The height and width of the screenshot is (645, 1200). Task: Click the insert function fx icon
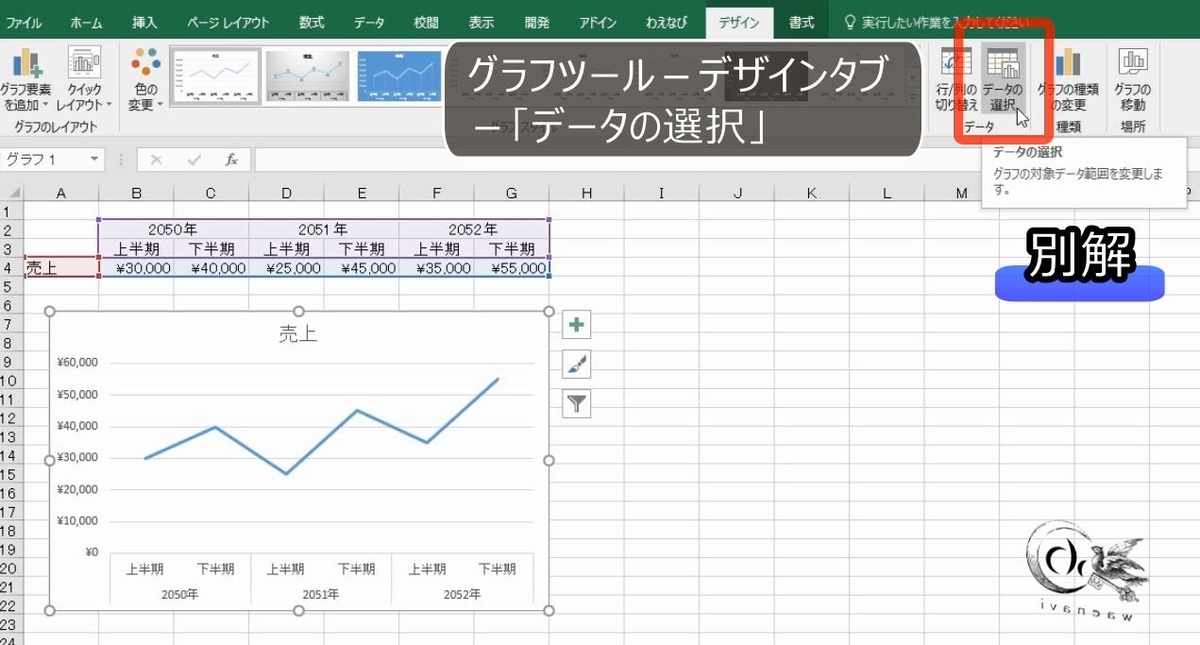[230, 160]
